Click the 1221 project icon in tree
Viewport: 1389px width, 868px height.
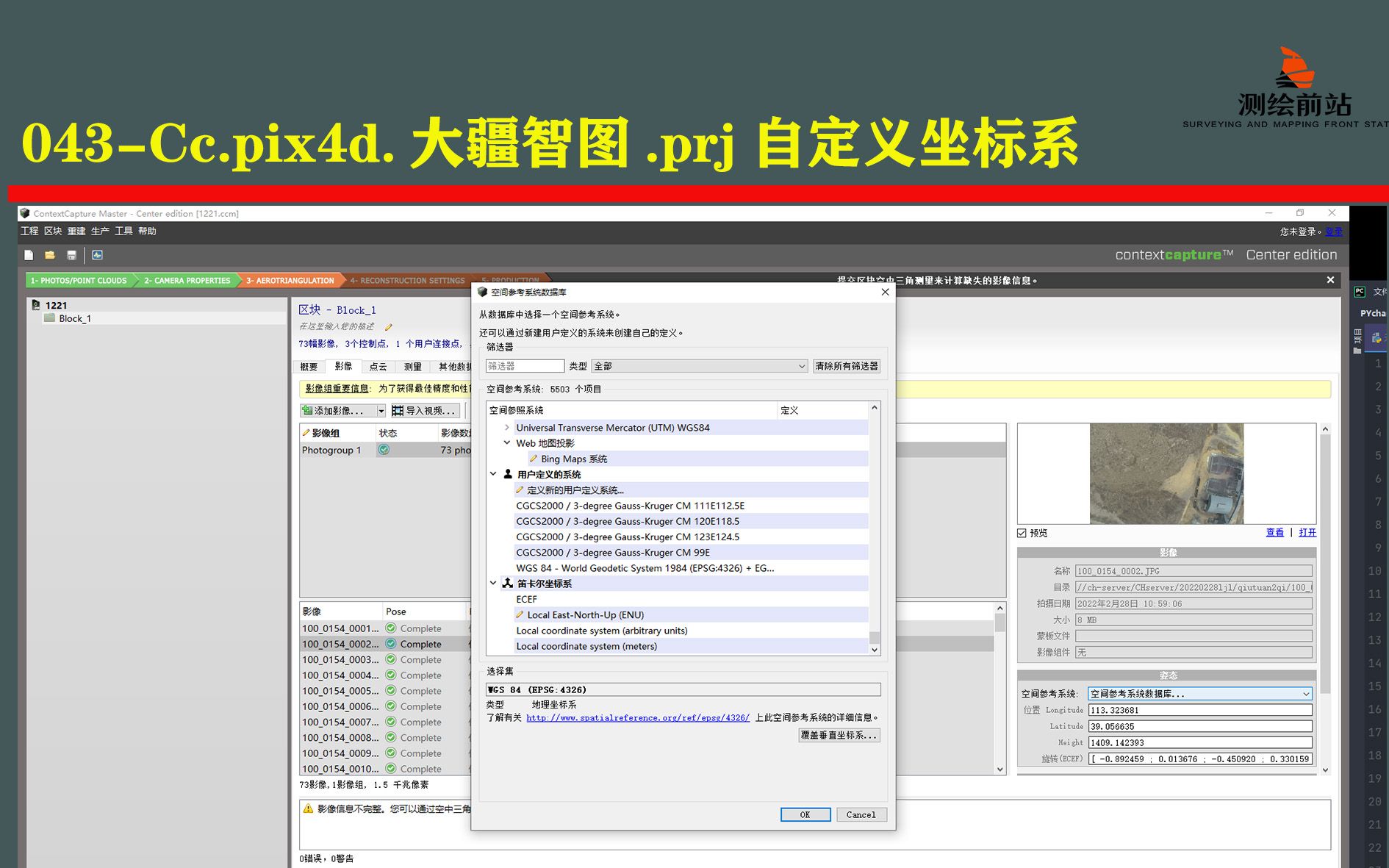(x=35, y=305)
